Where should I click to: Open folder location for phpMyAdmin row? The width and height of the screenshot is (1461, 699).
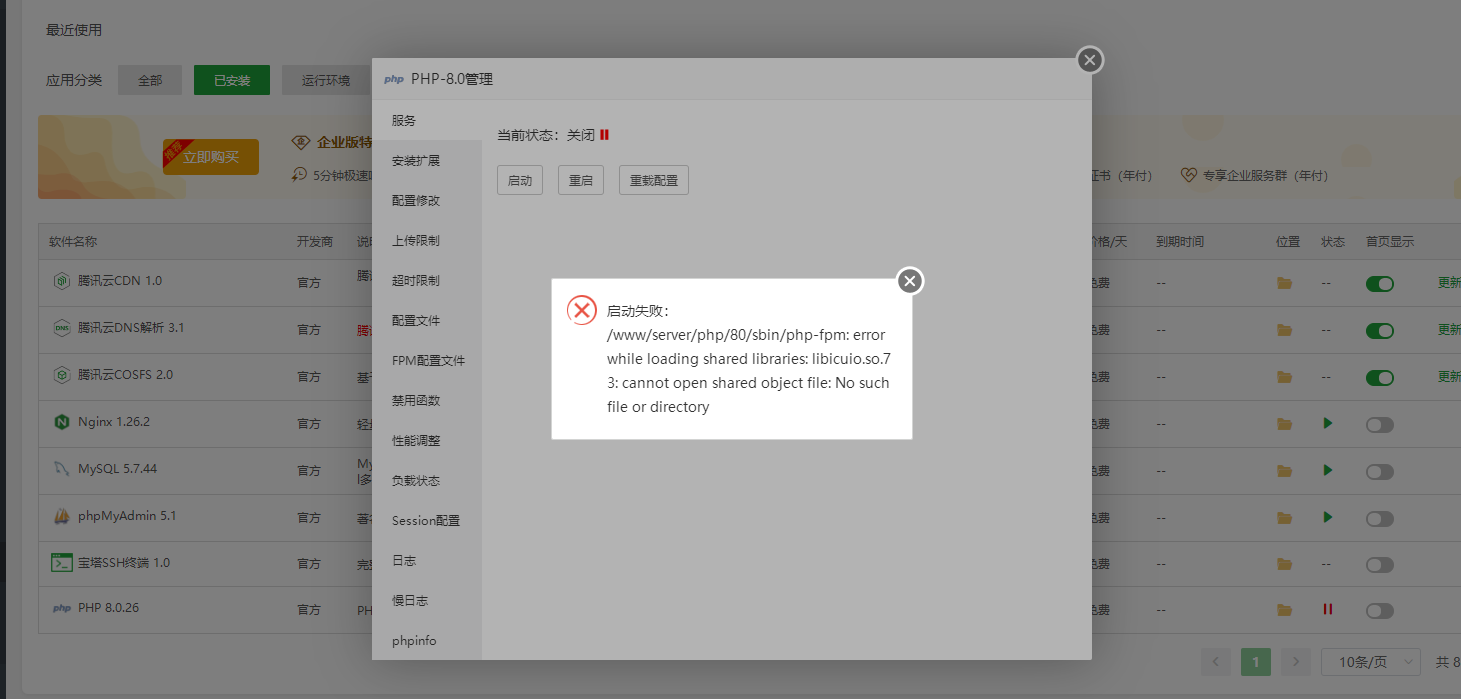1284,517
